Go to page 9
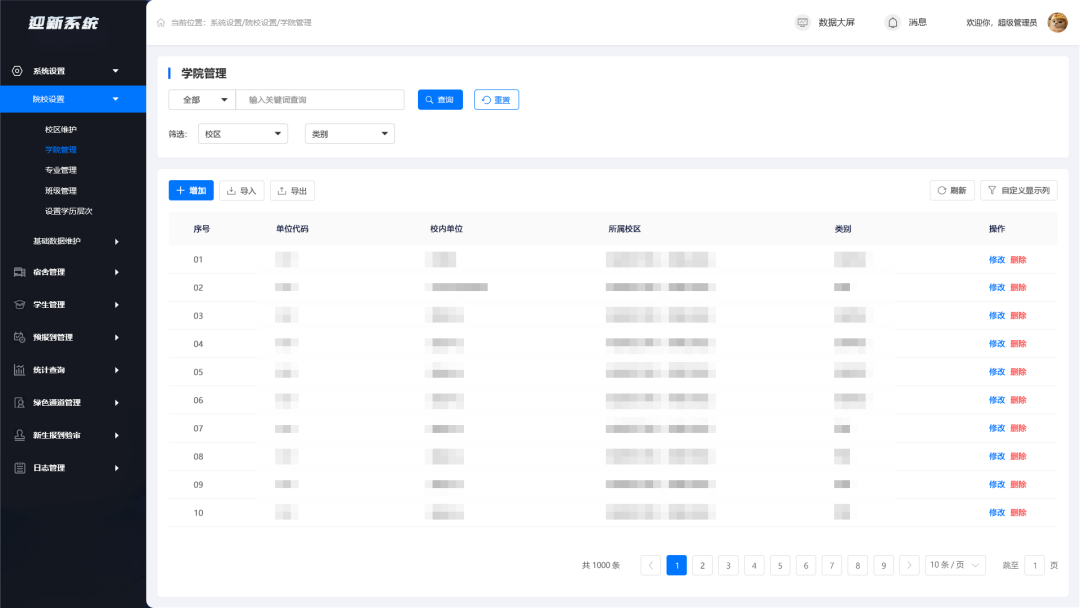Image resolution: width=1080 pixels, height=608 pixels. tap(884, 565)
